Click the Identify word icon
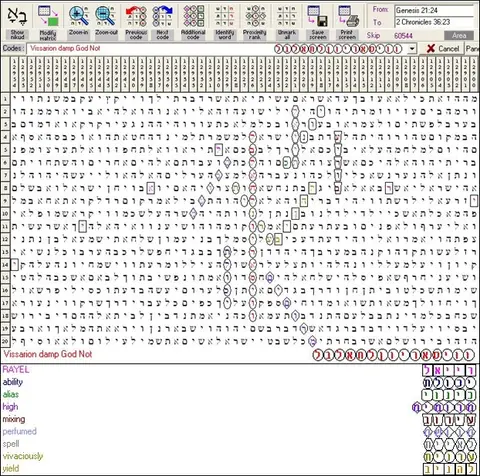 [224, 16]
